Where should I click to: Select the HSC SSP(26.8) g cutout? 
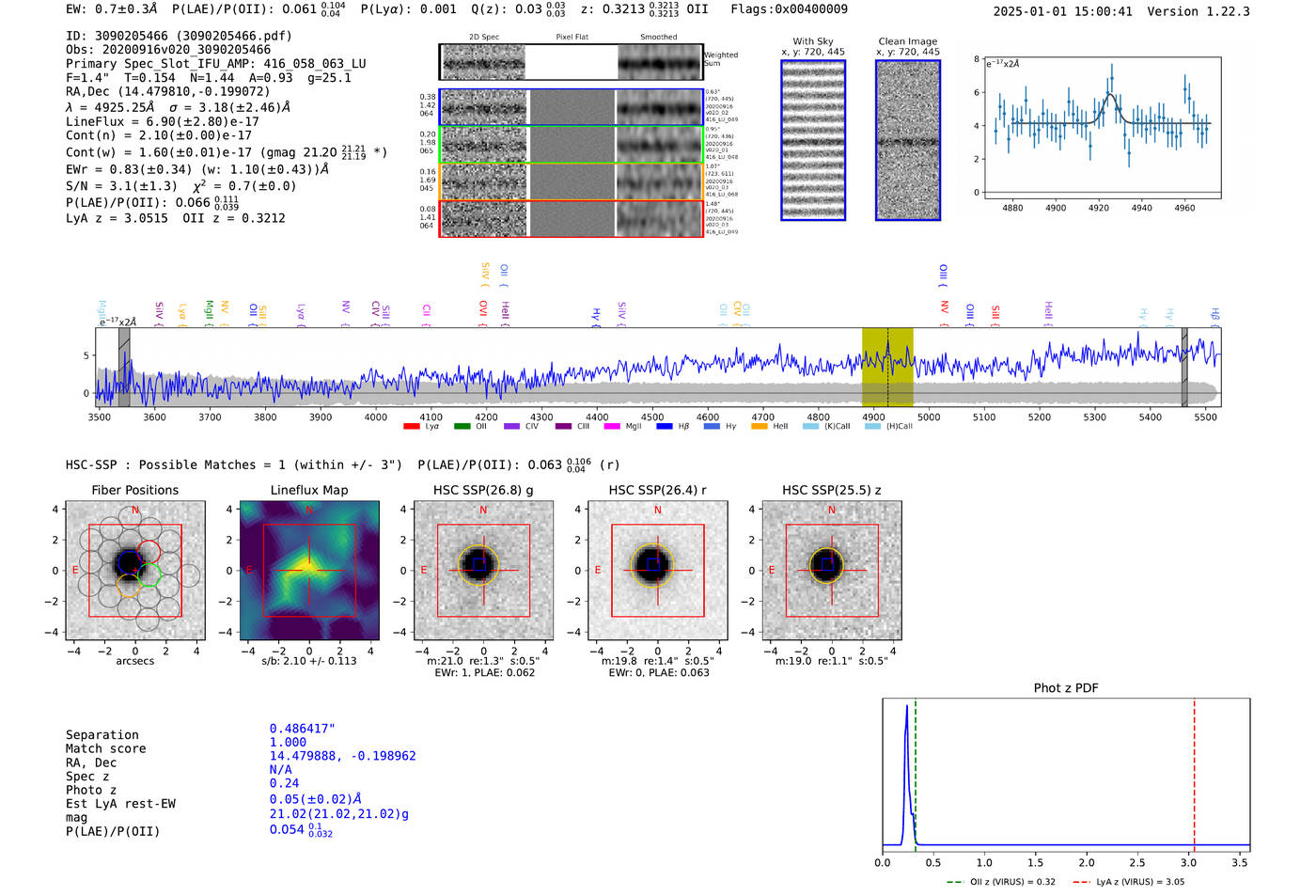click(483, 571)
